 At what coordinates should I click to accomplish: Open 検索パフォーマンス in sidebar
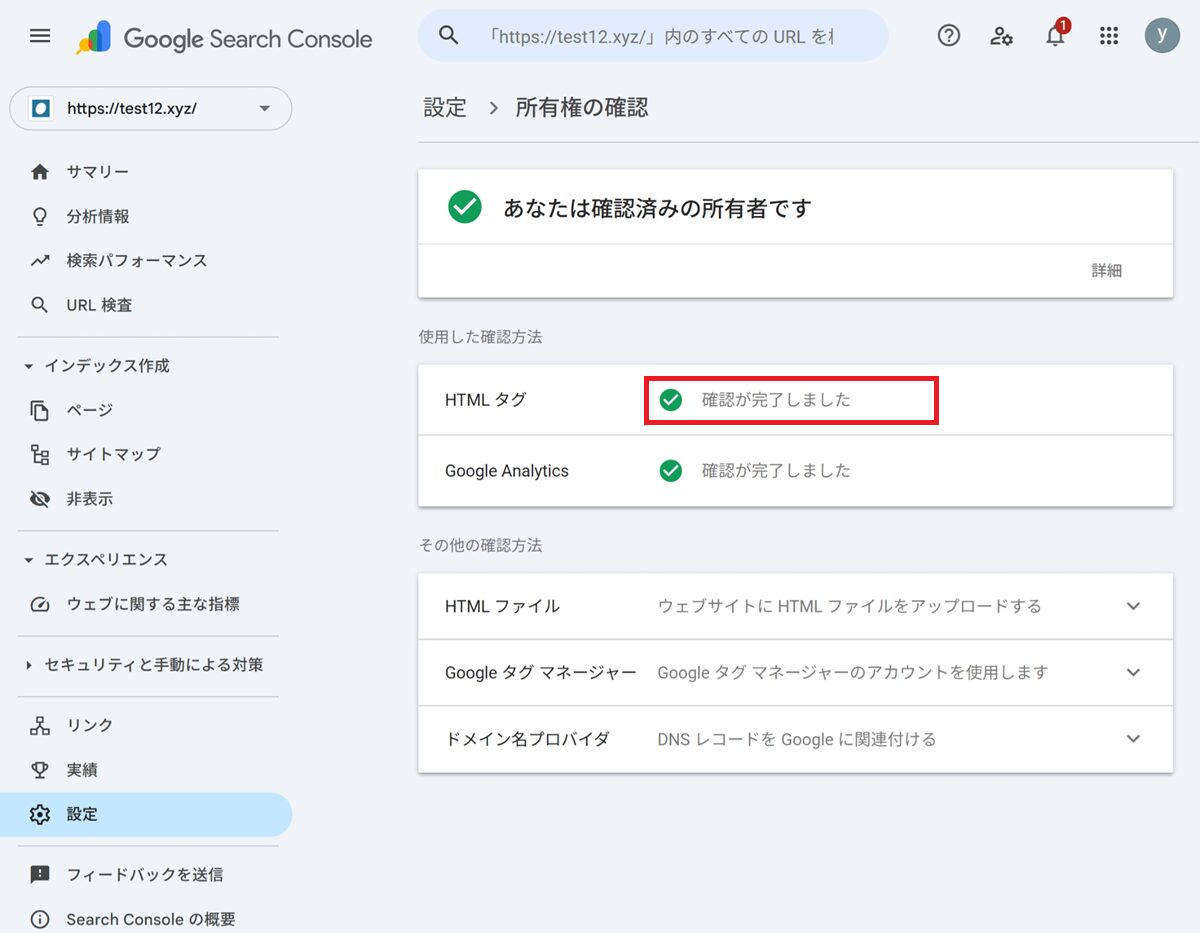[136, 260]
